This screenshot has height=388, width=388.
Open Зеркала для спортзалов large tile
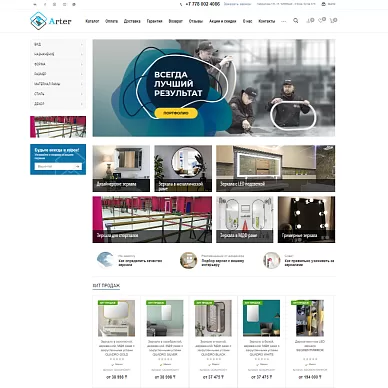coord(152,219)
